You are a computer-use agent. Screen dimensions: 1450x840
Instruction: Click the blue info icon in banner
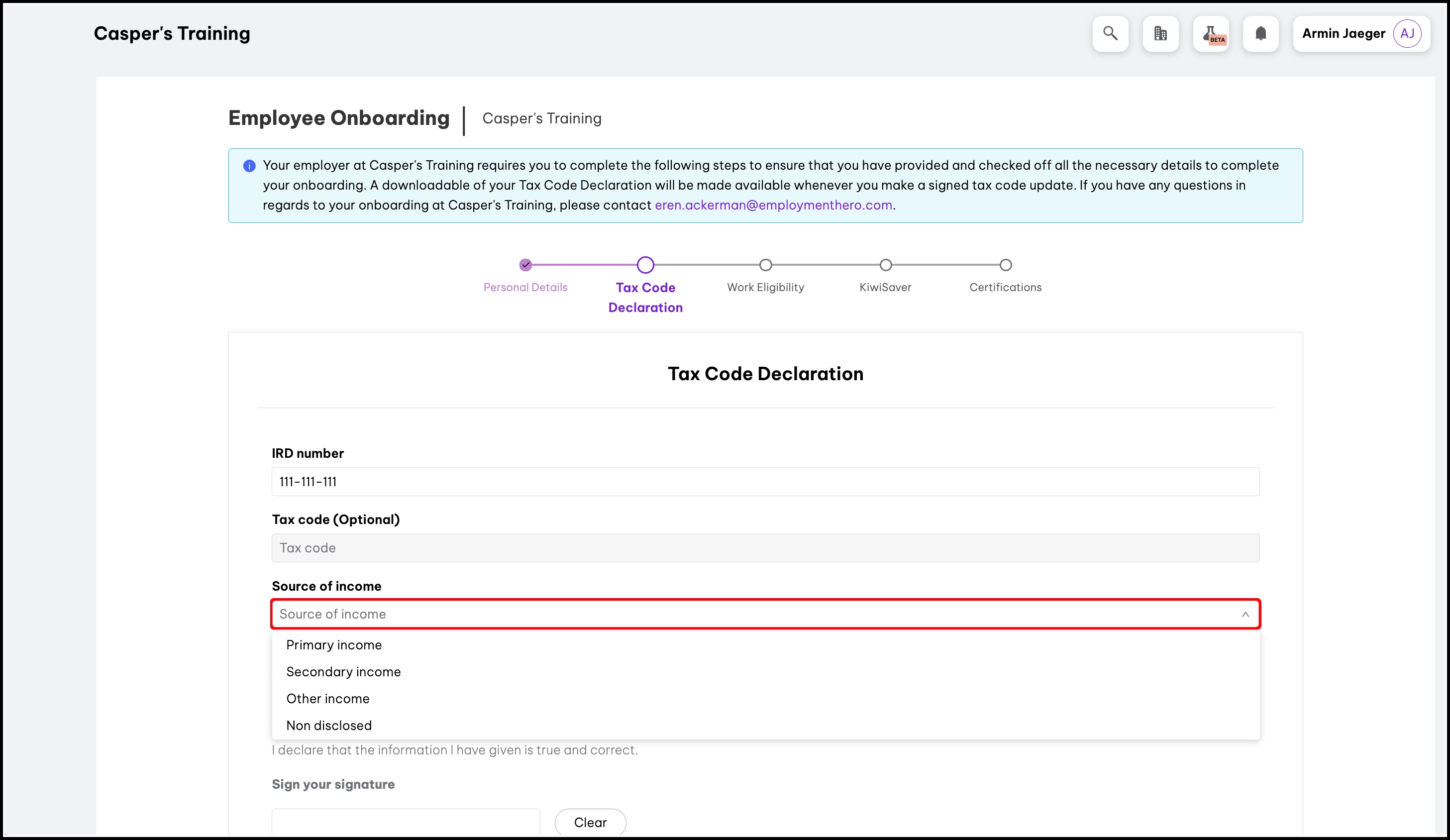coord(249,166)
